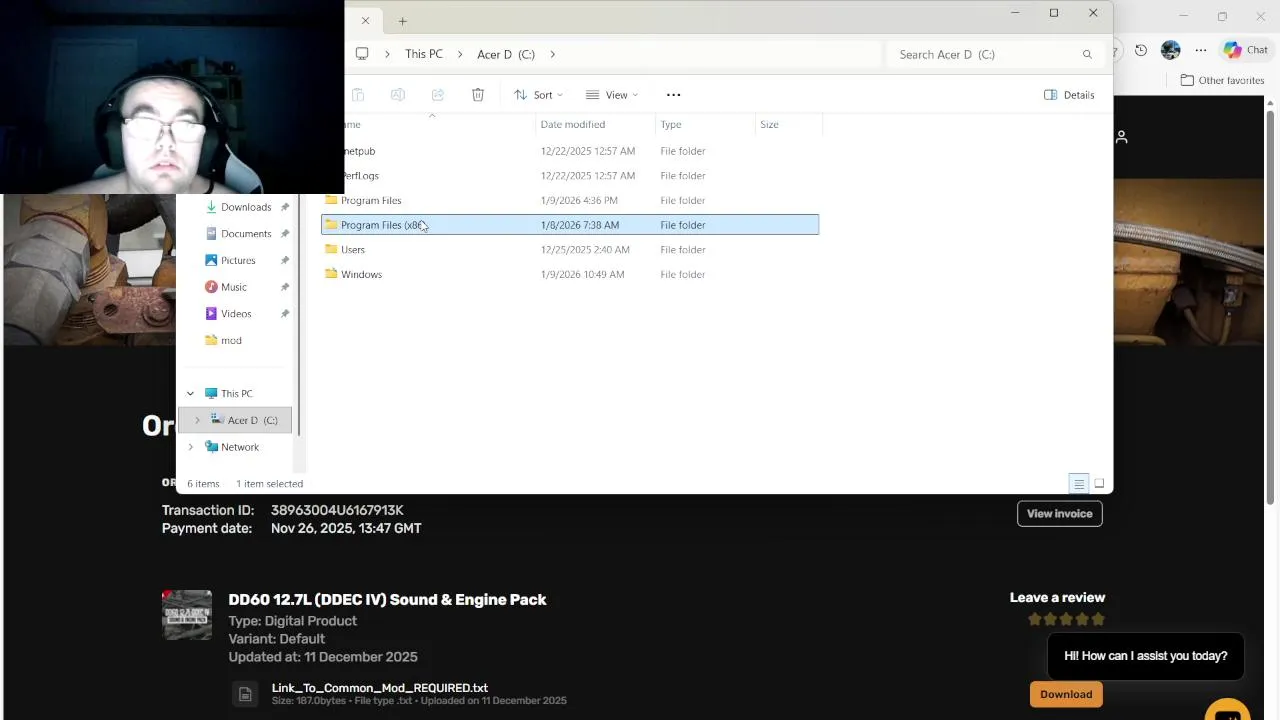Click 1/9/2026 10:49 AM date cell
Screen dimensions: 1280x720
coord(583,274)
